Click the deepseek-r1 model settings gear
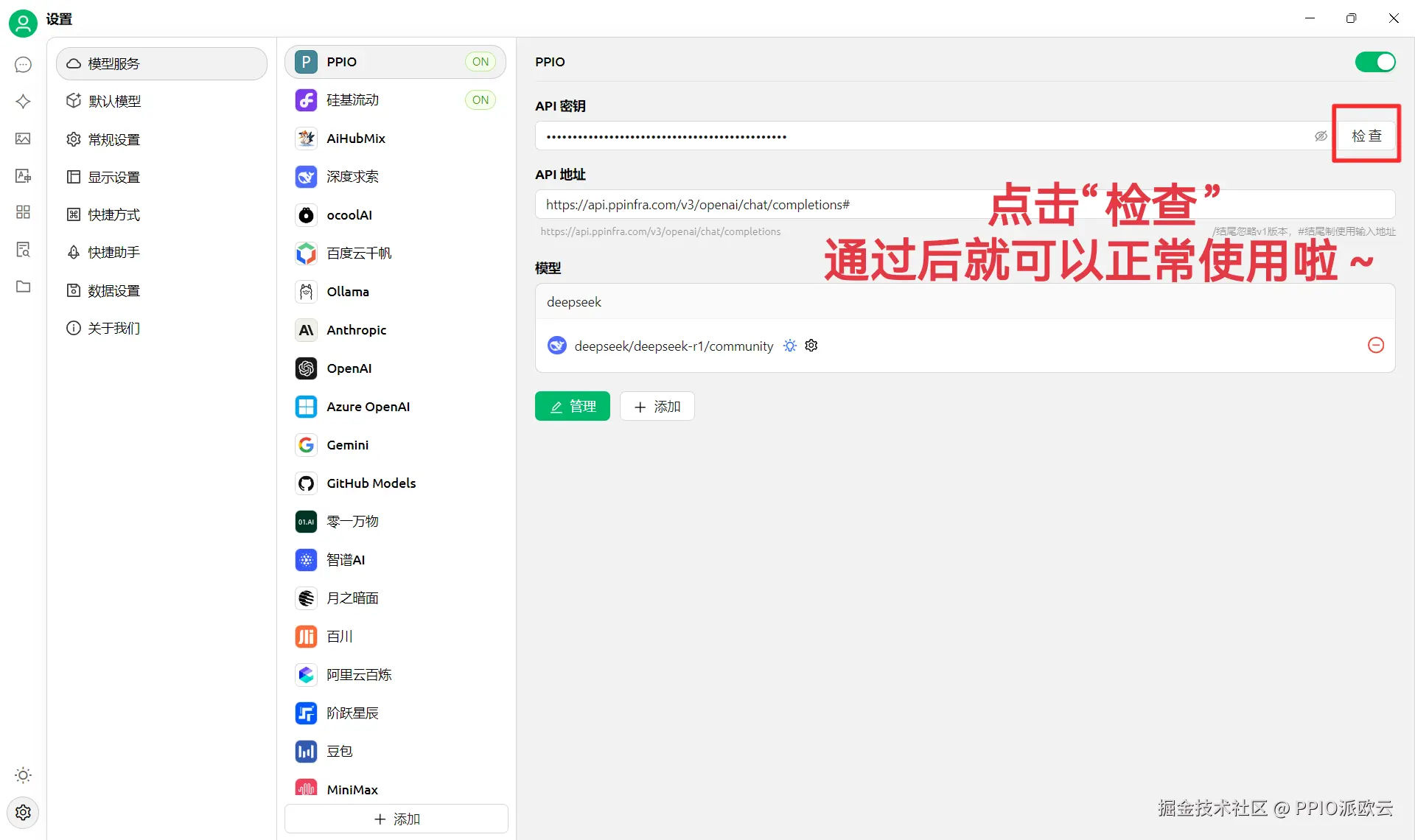This screenshot has width=1415, height=840. pos(811,346)
